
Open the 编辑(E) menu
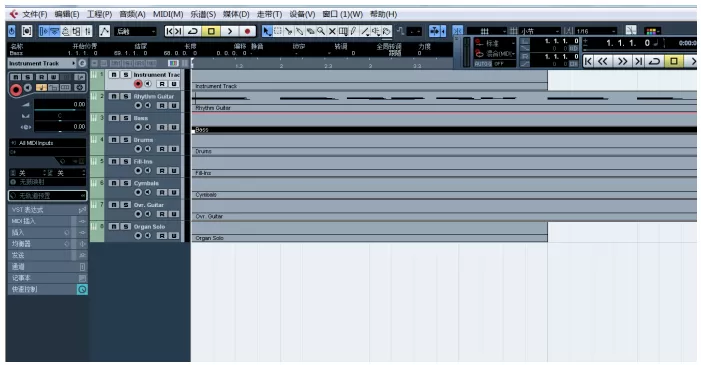coord(67,14)
